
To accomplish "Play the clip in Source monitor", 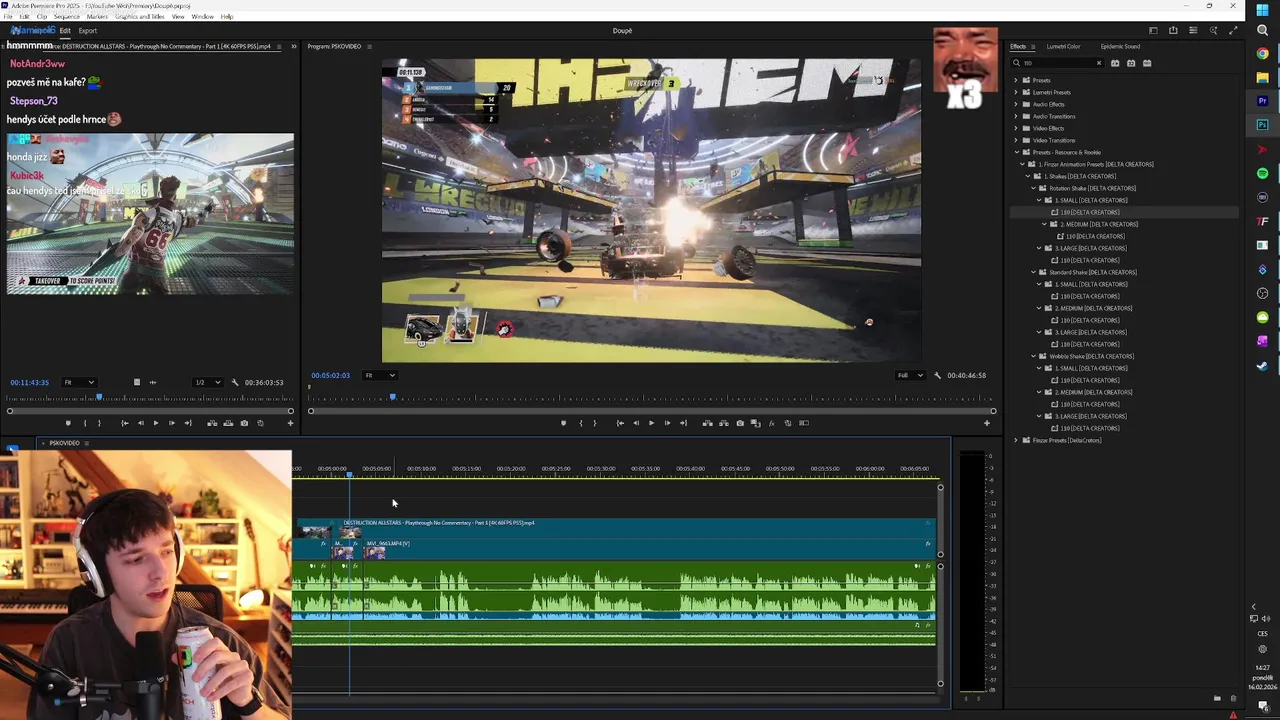I will 156,423.
